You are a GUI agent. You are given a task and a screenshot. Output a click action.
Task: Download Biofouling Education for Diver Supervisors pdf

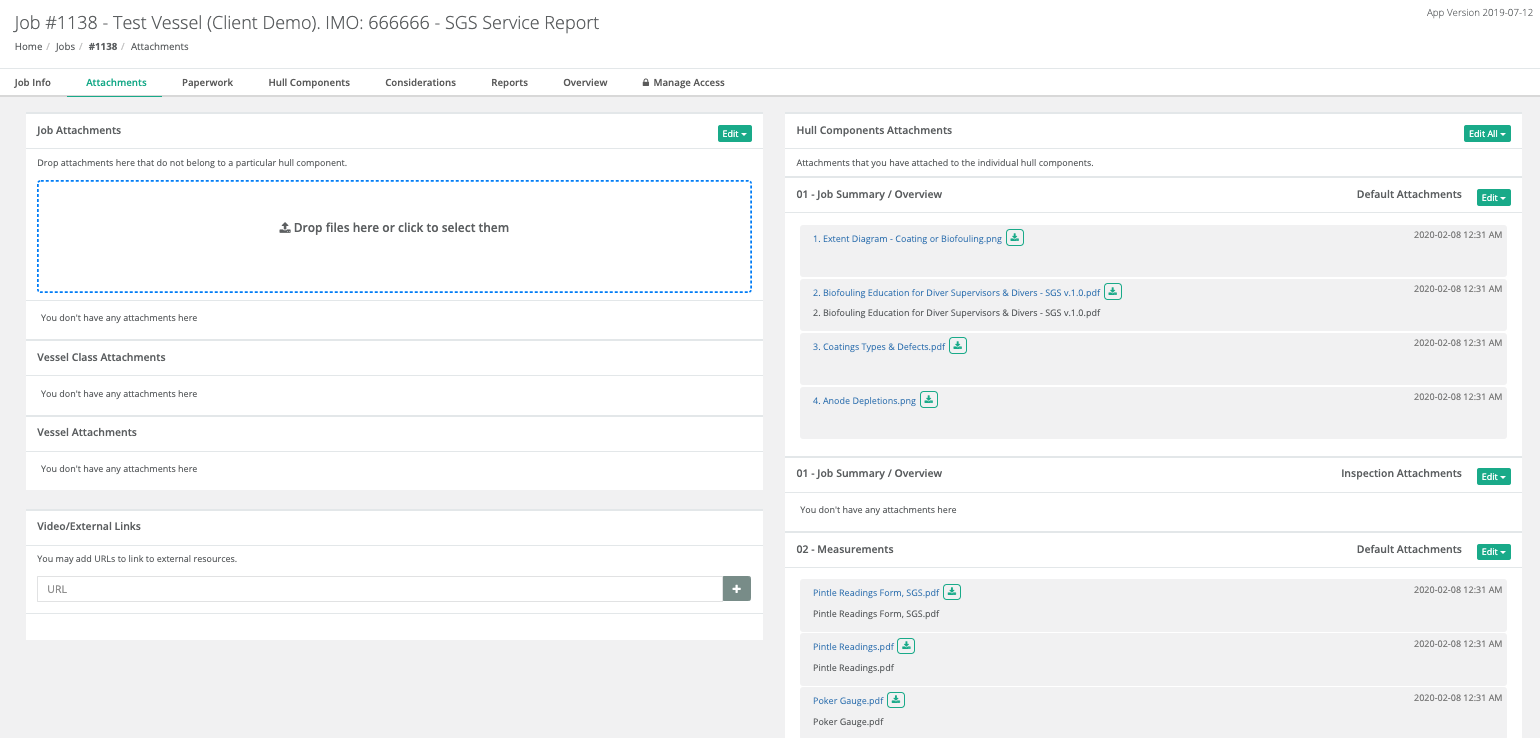[1113, 292]
